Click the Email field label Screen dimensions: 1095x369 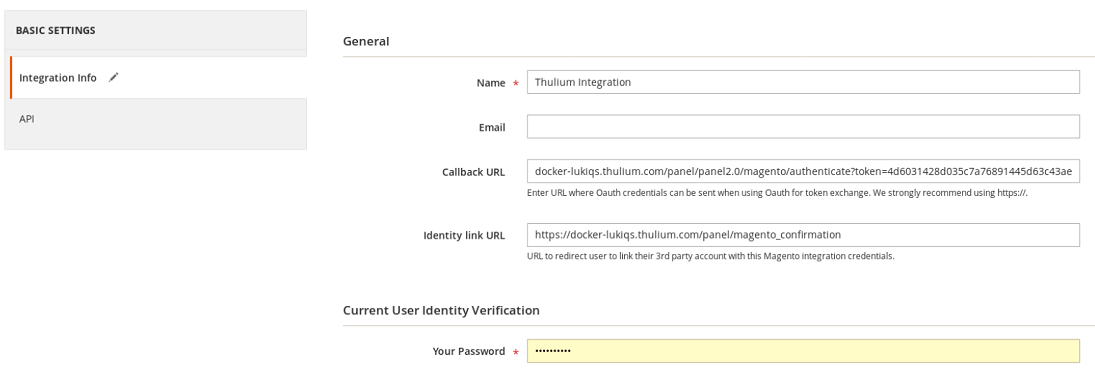(492, 127)
